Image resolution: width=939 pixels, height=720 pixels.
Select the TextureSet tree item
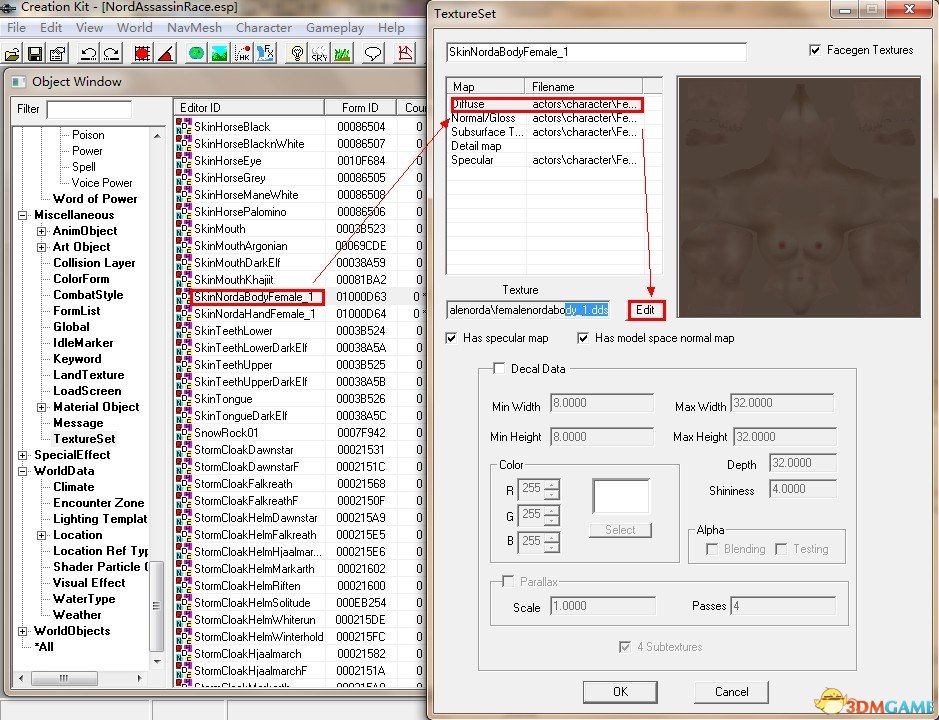[84, 439]
